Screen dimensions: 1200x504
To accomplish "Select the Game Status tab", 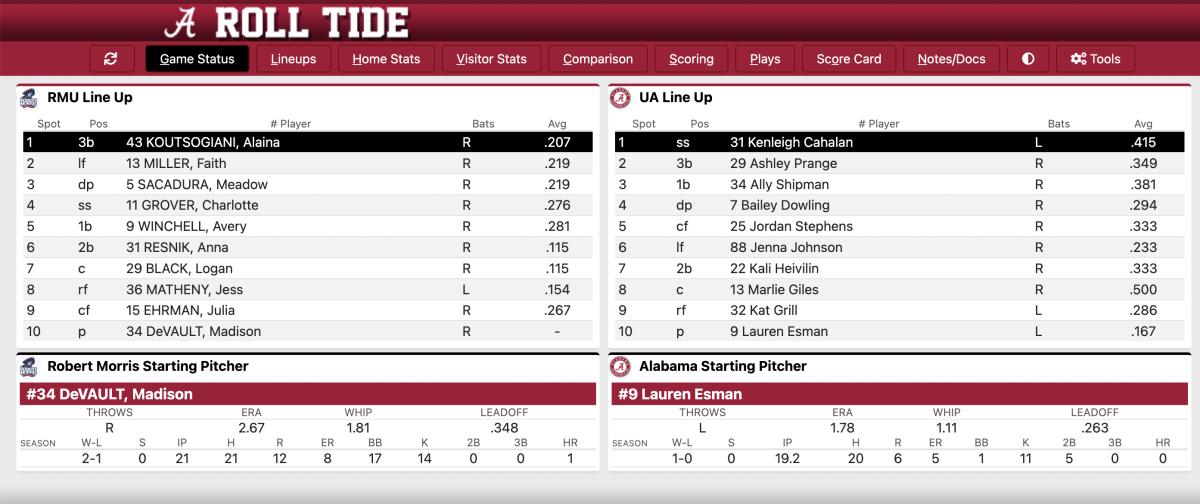I will coord(197,59).
